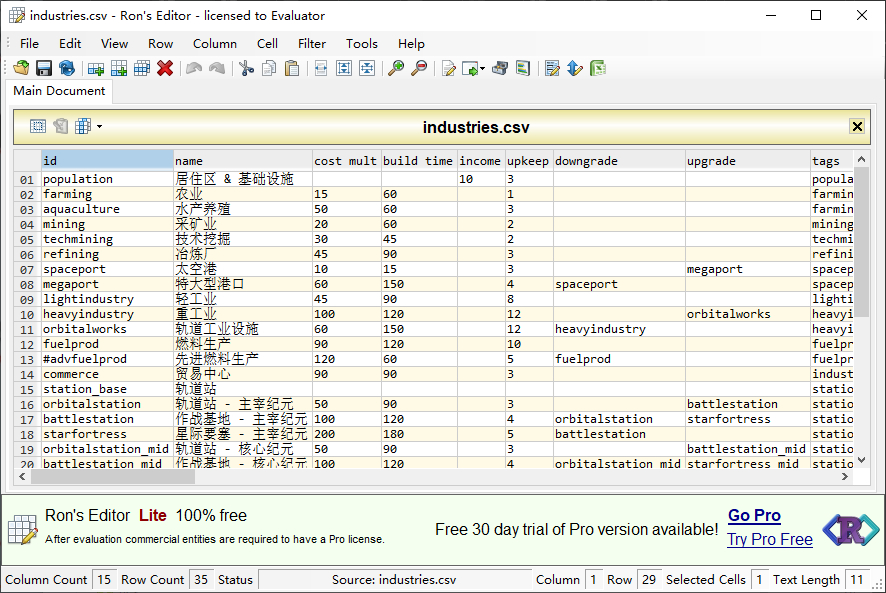Image resolution: width=886 pixels, height=593 pixels.
Task: Open the grid options dropdown arrow in document header
Action: [x=99, y=127]
